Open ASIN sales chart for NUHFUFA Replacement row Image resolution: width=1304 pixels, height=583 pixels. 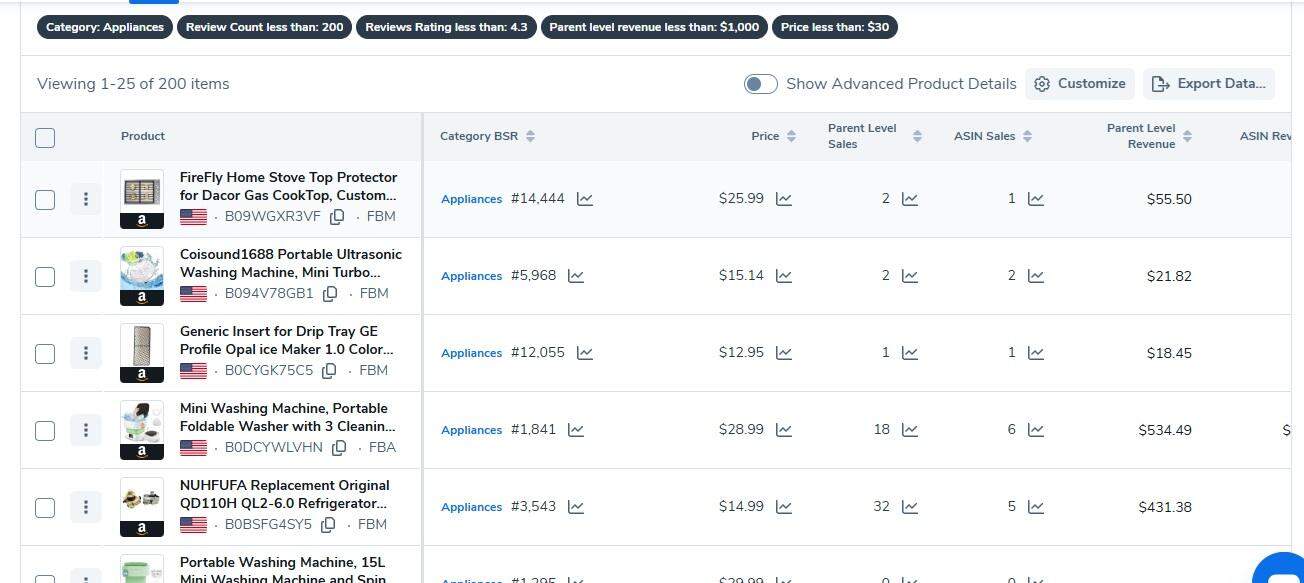(x=1036, y=507)
